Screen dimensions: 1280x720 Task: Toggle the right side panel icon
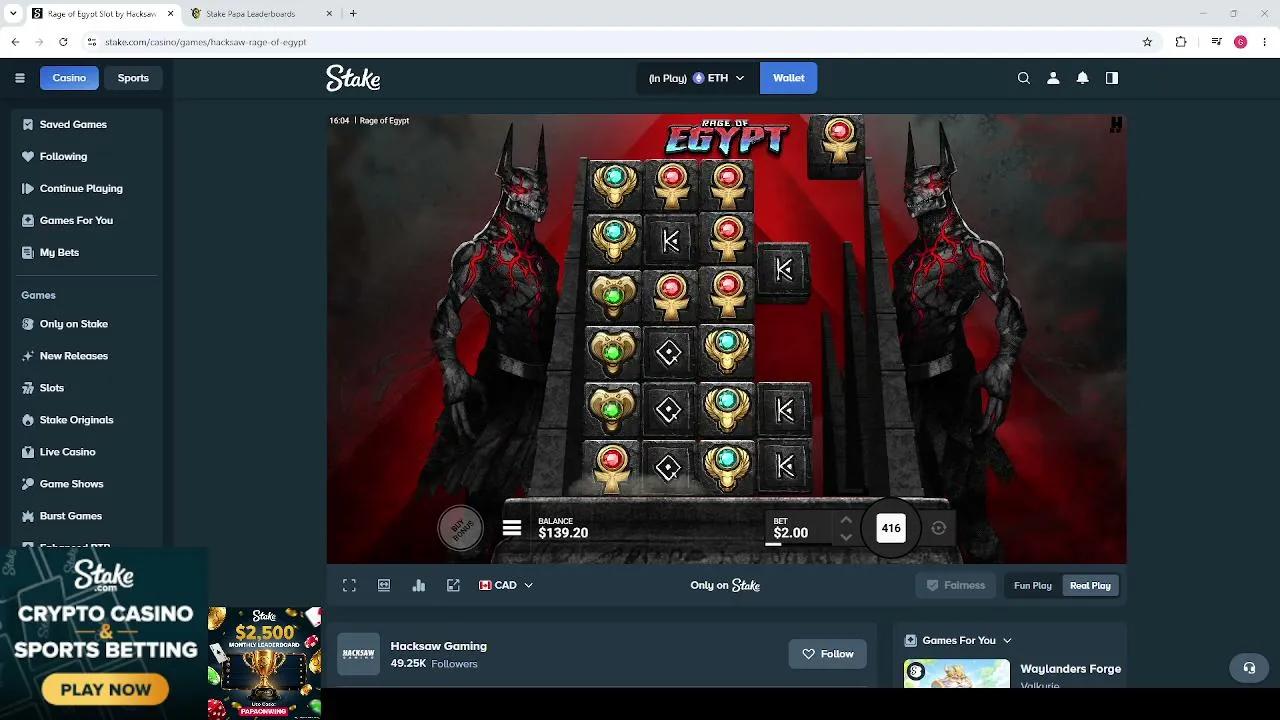pos(1112,78)
